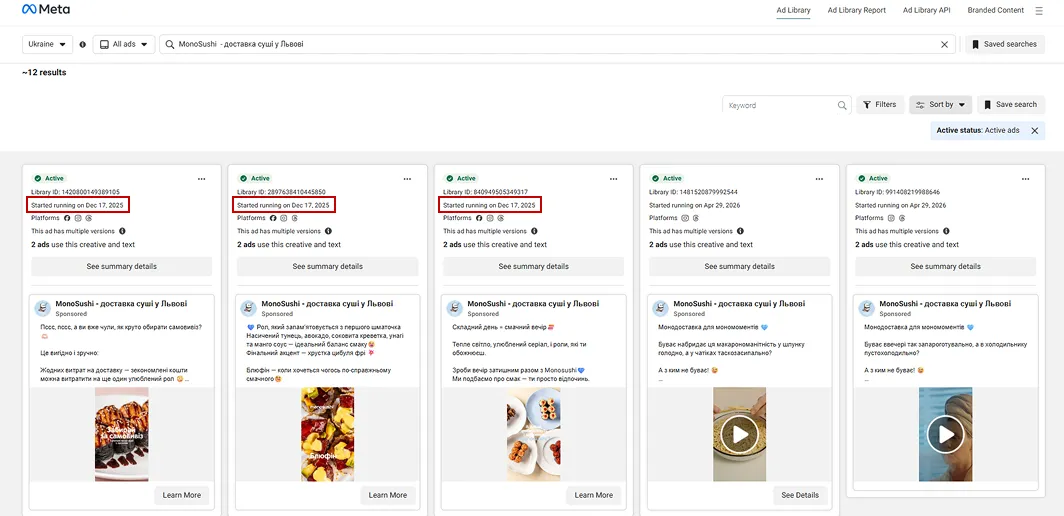
Task: Click the Instagram platform icon on ad 1481520879992544
Action: [685, 218]
